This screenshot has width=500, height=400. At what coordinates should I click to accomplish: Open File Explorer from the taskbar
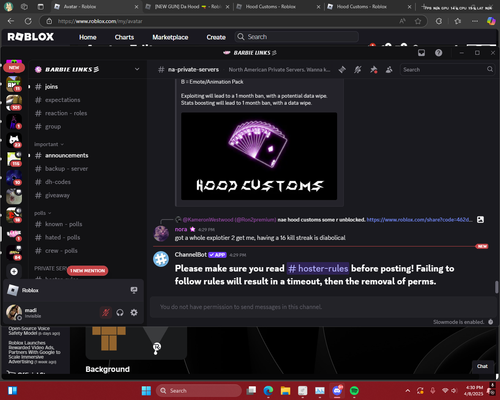286,391
